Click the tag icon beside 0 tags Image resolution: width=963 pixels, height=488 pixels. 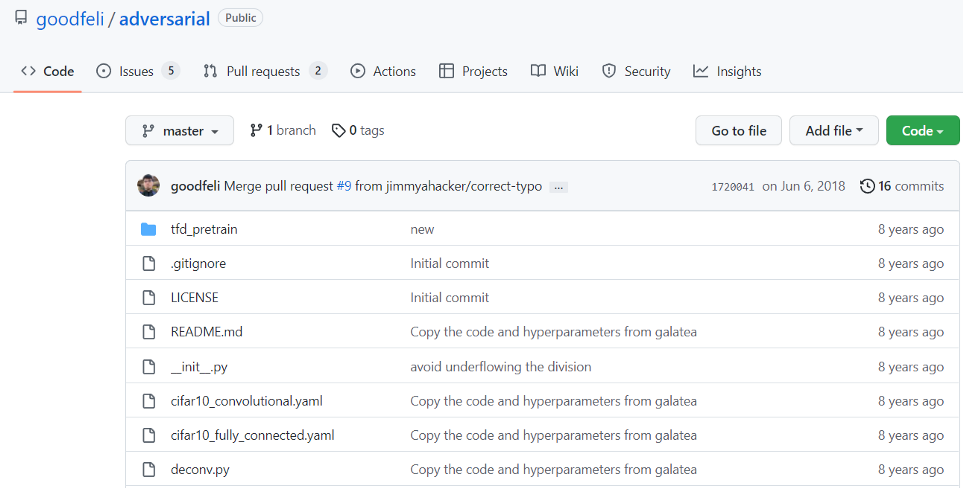point(339,131)
